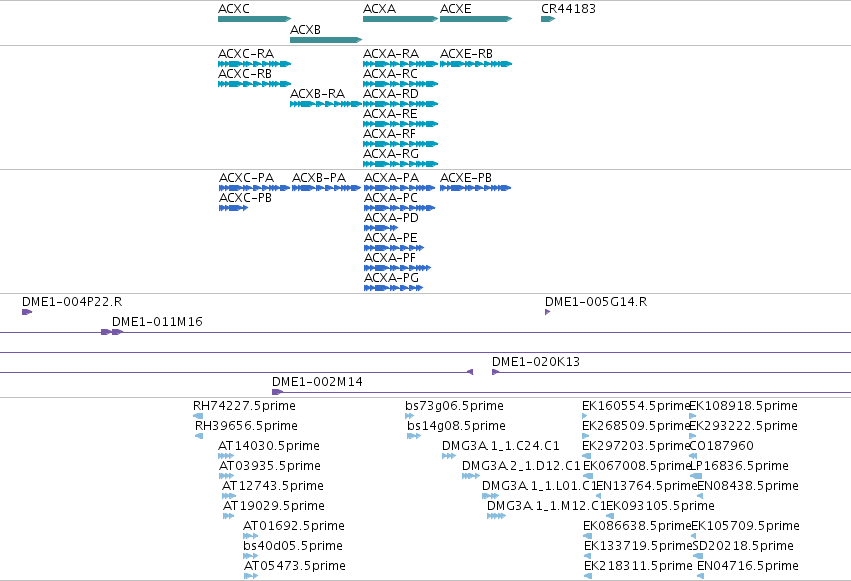This screenshot has height=581, width=851.
Task: Click the SD20218.5prime EST label
Action: point(743,547)
